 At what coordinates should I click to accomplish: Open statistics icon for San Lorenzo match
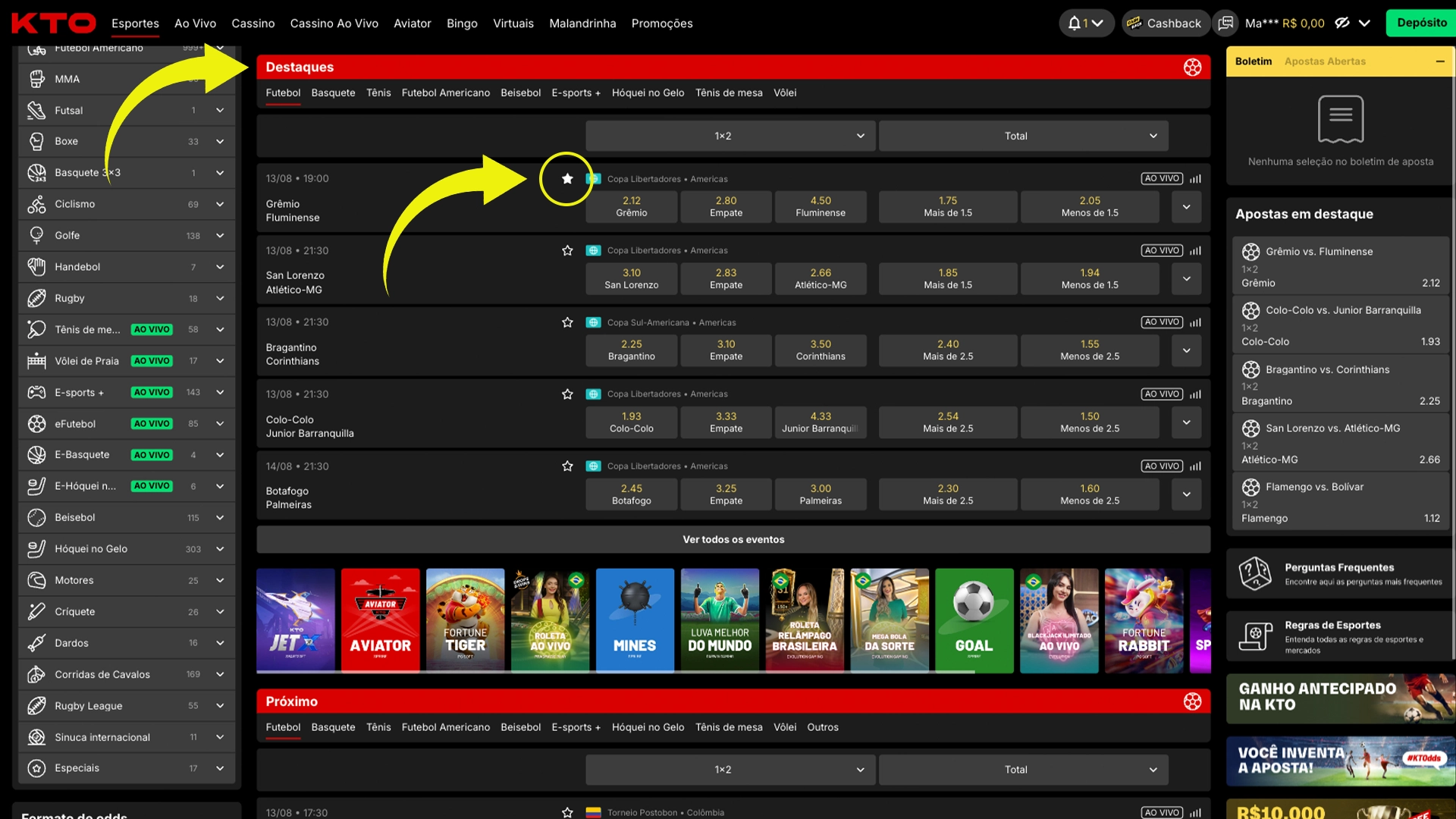point(1196,250)
